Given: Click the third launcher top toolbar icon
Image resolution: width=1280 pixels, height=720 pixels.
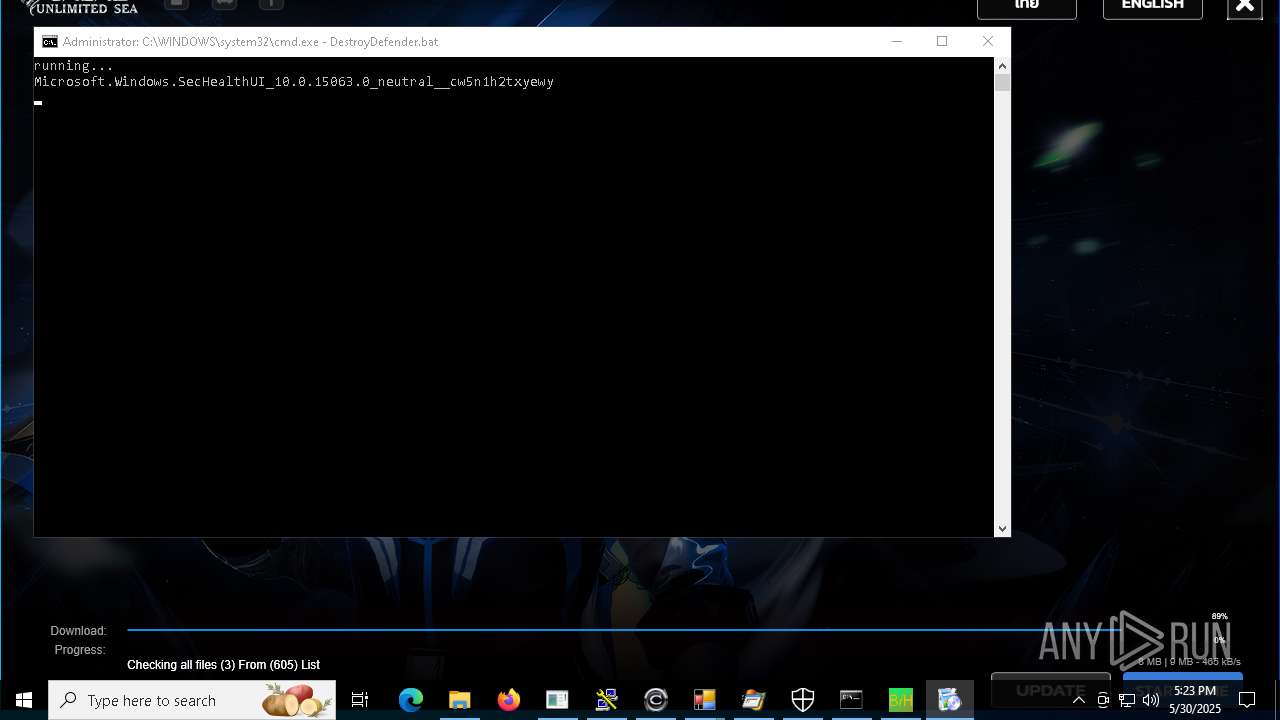Looking at the screenshot, I should (x=271, y=4).
